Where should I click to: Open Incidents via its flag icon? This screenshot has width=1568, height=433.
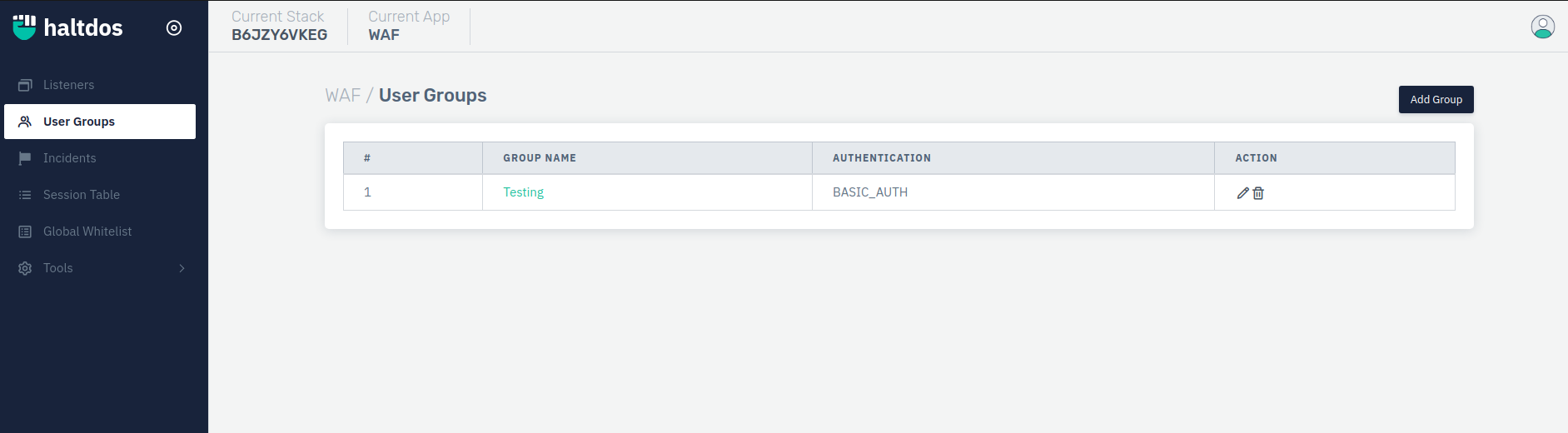[25, 158]
